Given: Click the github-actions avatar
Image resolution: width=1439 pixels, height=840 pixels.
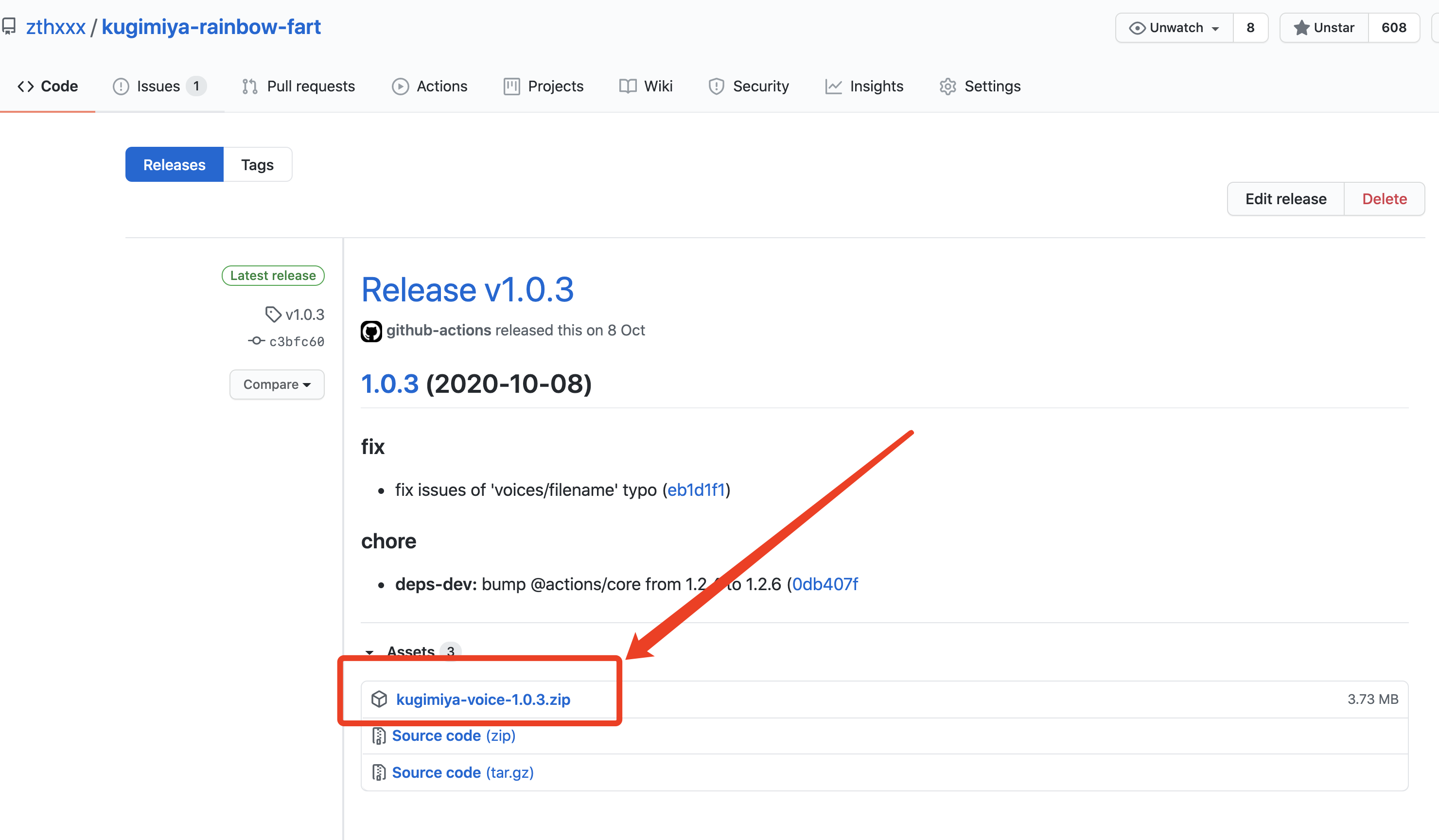Looking at the screenshot, I should [371, 331].
